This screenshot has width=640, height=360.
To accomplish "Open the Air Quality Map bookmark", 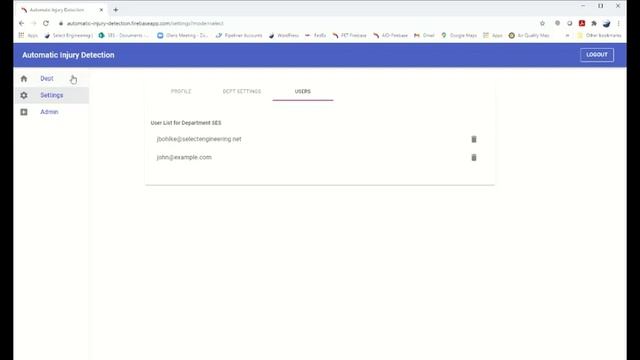I will (529, 36).
